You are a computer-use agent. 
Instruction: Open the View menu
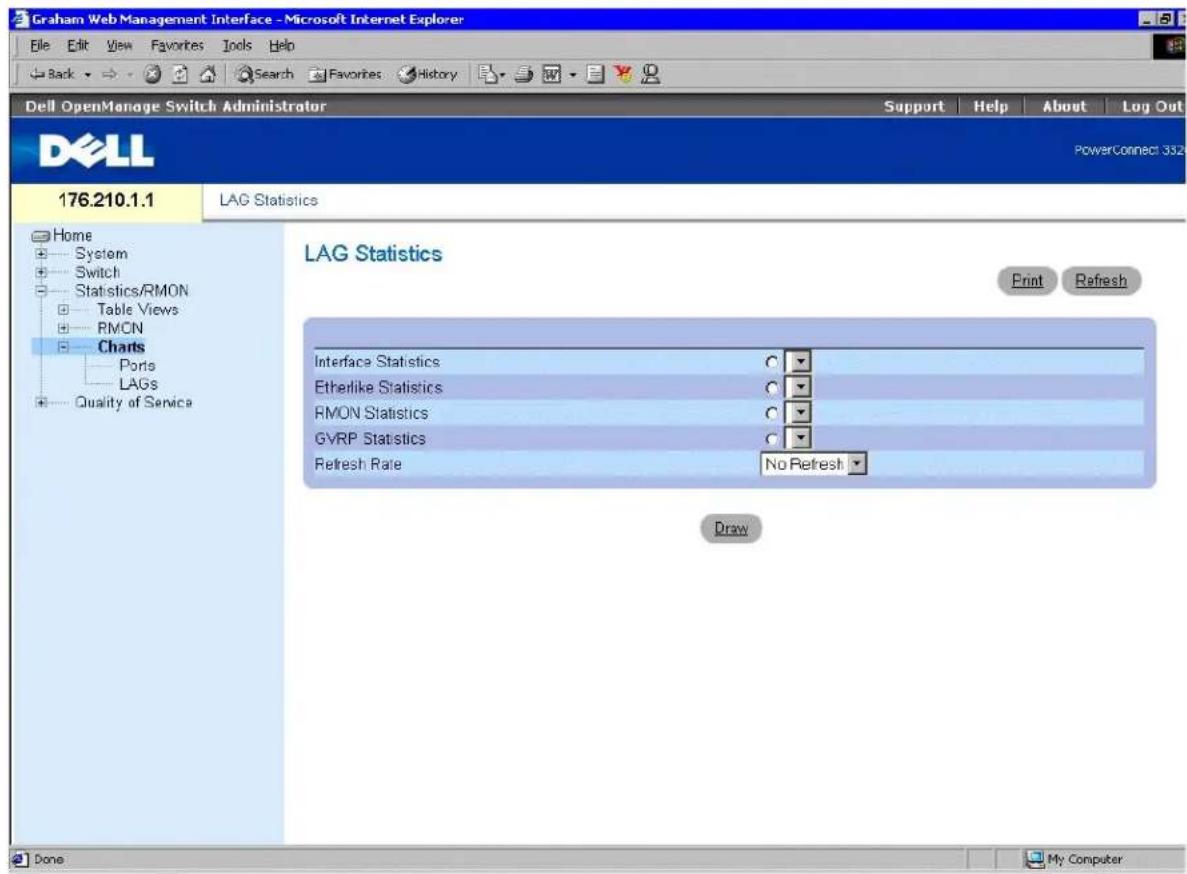(x=120, y=46)
